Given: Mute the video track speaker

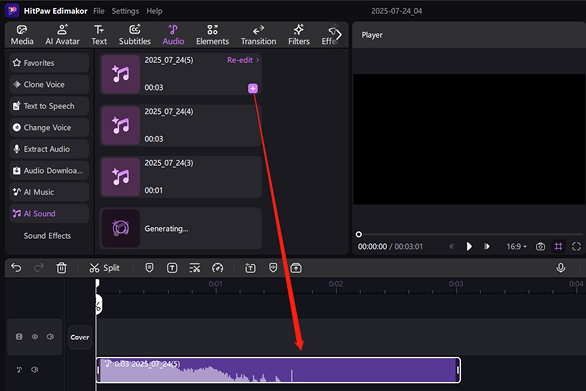Looking at the screenshot, I should click(50, 337).
